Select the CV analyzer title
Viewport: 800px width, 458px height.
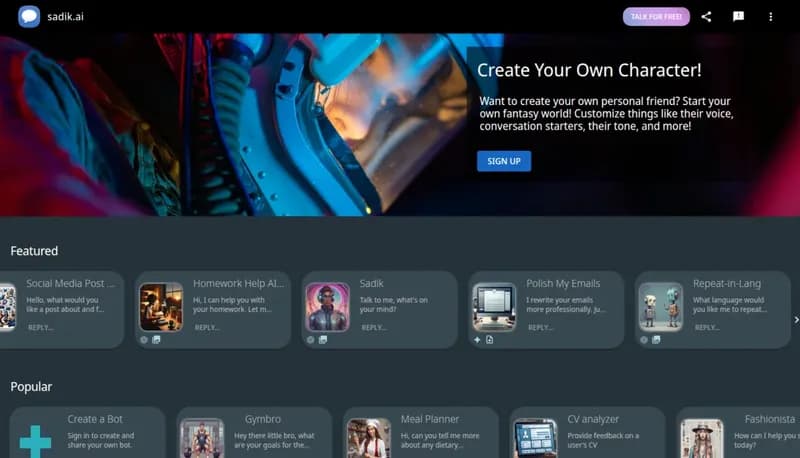tap(593, 419)
